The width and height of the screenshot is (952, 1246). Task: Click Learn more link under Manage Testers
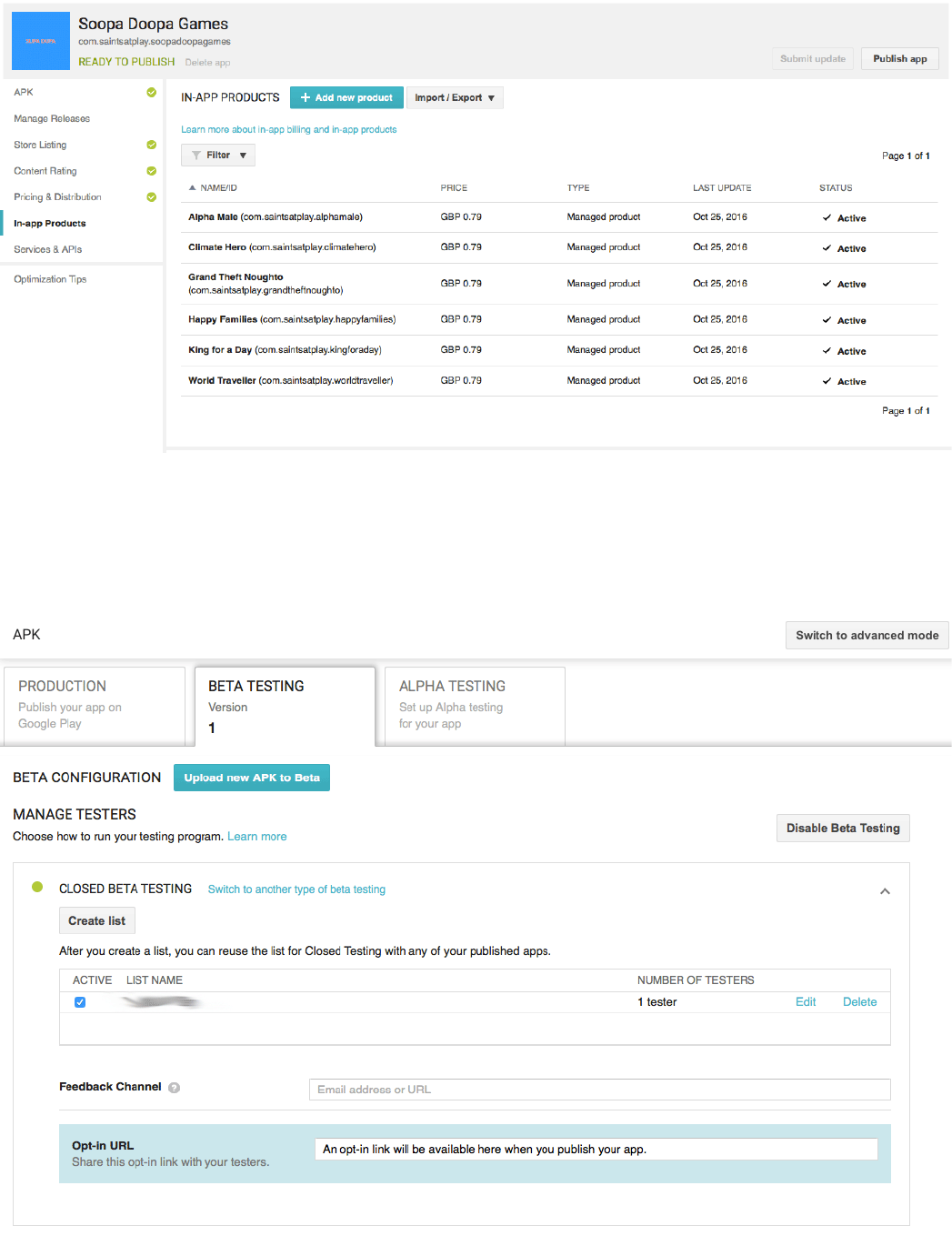tap(257, 837)
